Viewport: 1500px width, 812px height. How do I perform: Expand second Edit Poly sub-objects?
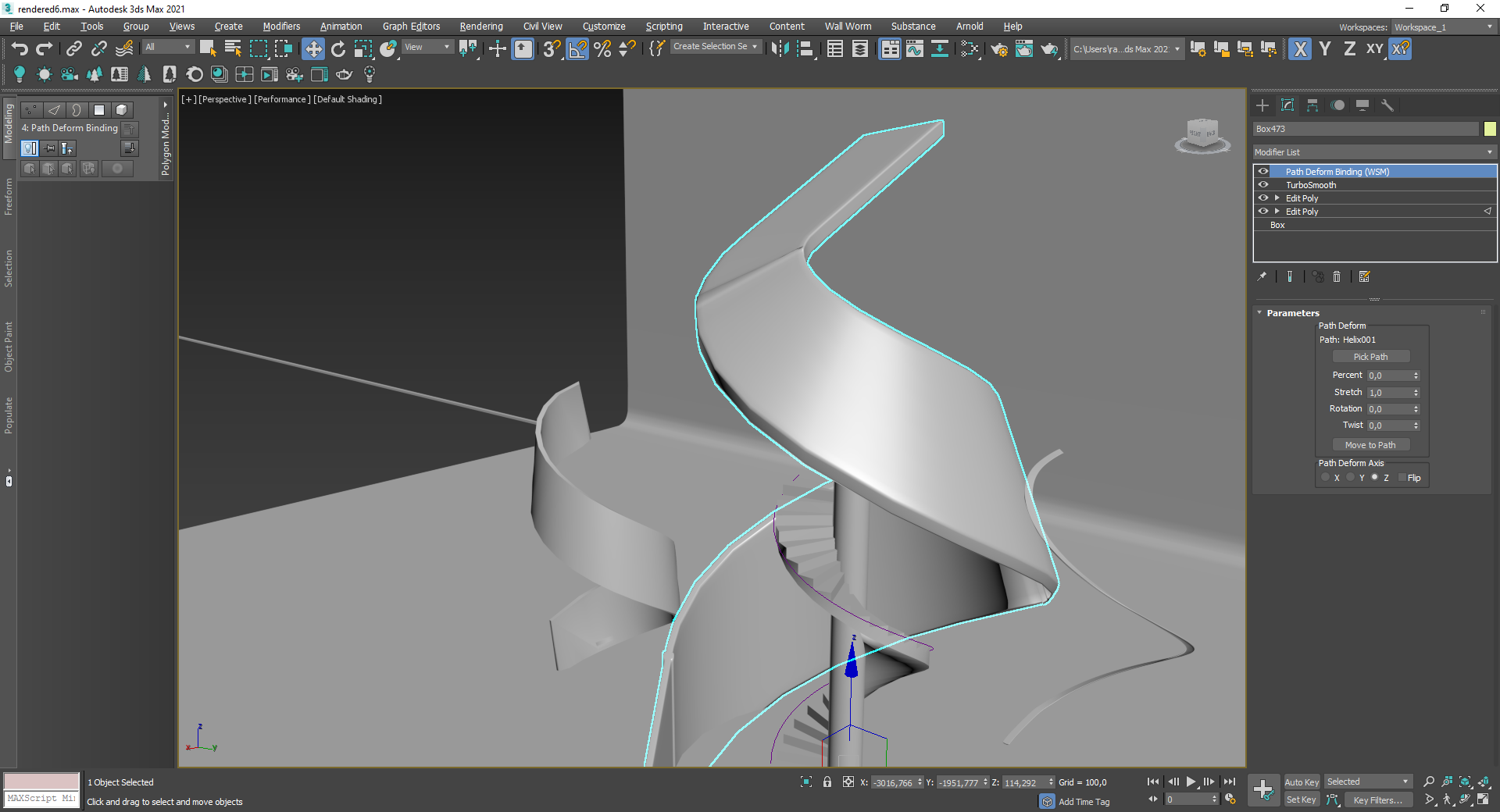1277,212
